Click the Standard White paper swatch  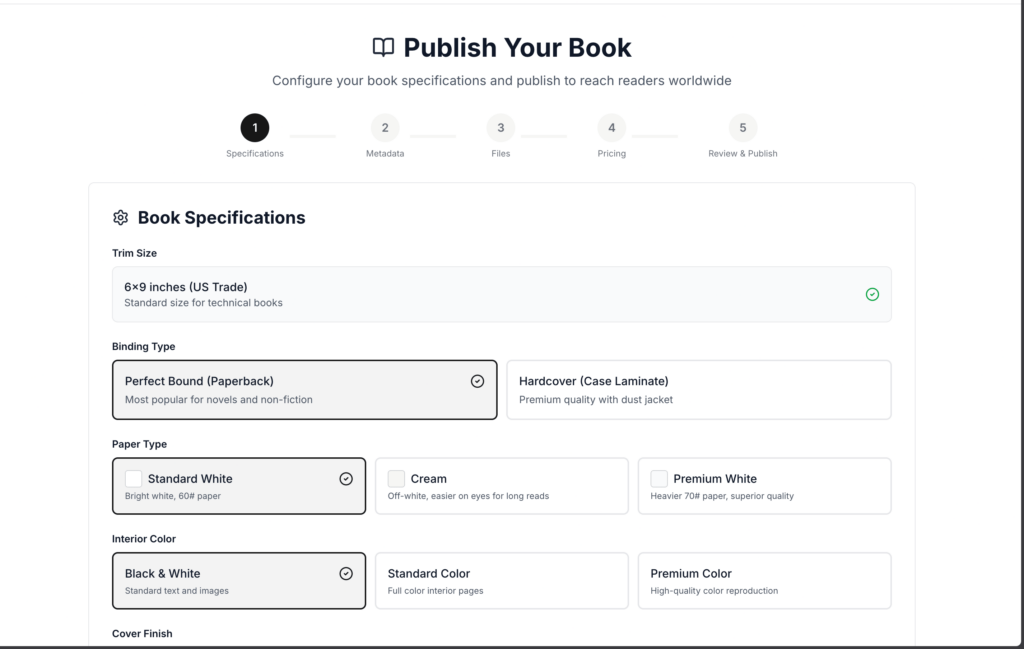pos(134,479)
